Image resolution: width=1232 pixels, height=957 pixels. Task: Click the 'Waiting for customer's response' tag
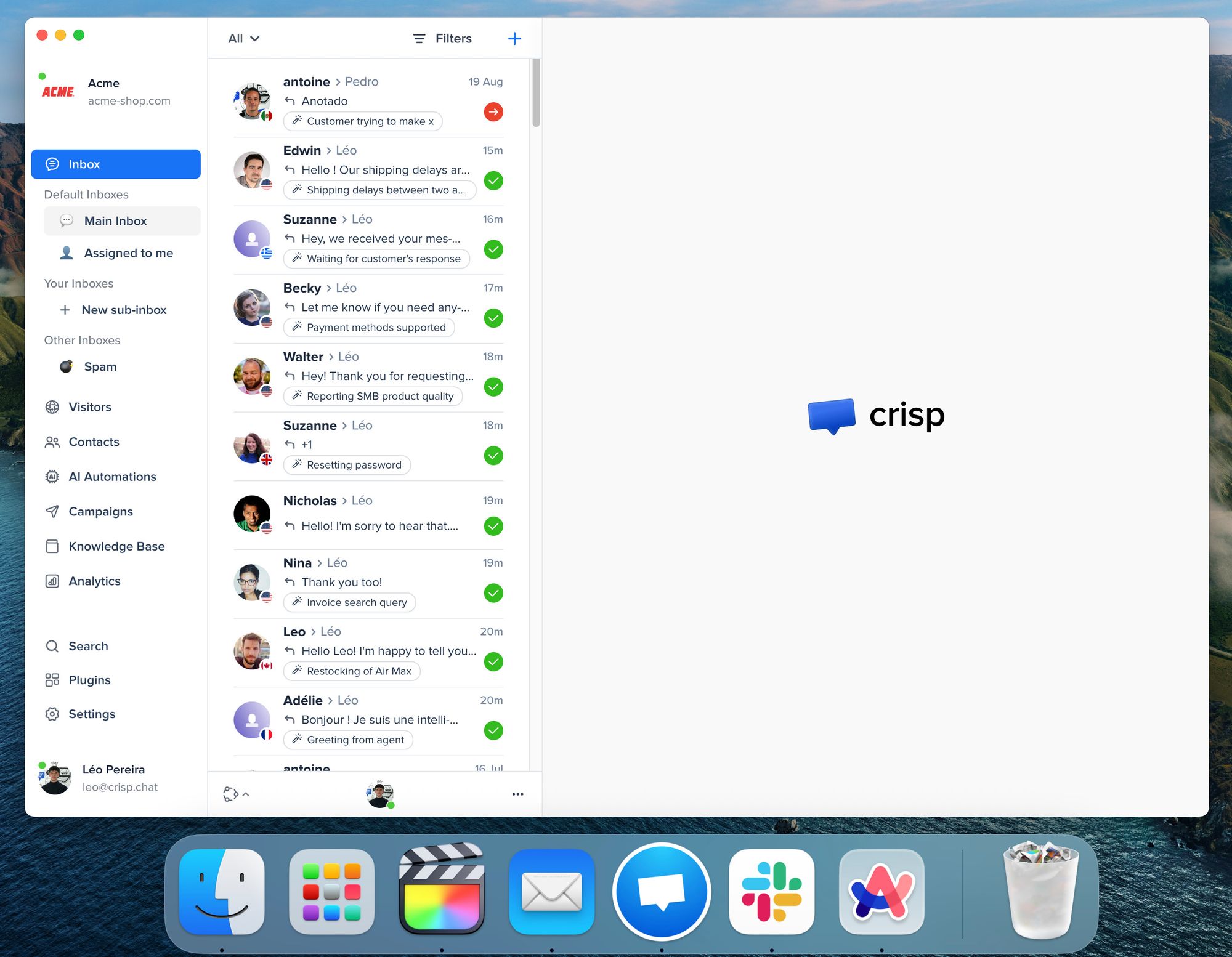click(376, 259)
